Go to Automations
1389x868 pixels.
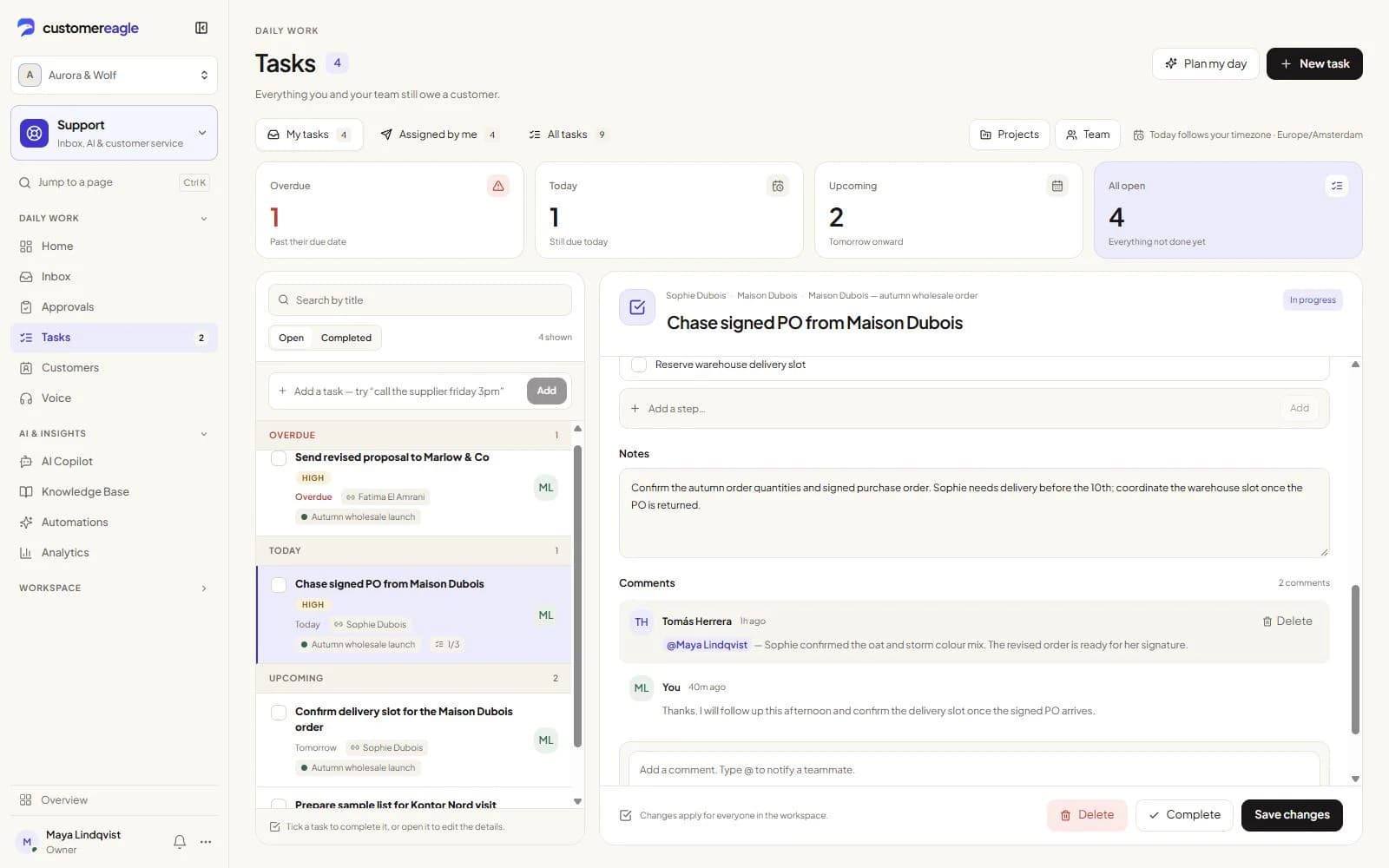click(114, 523)
